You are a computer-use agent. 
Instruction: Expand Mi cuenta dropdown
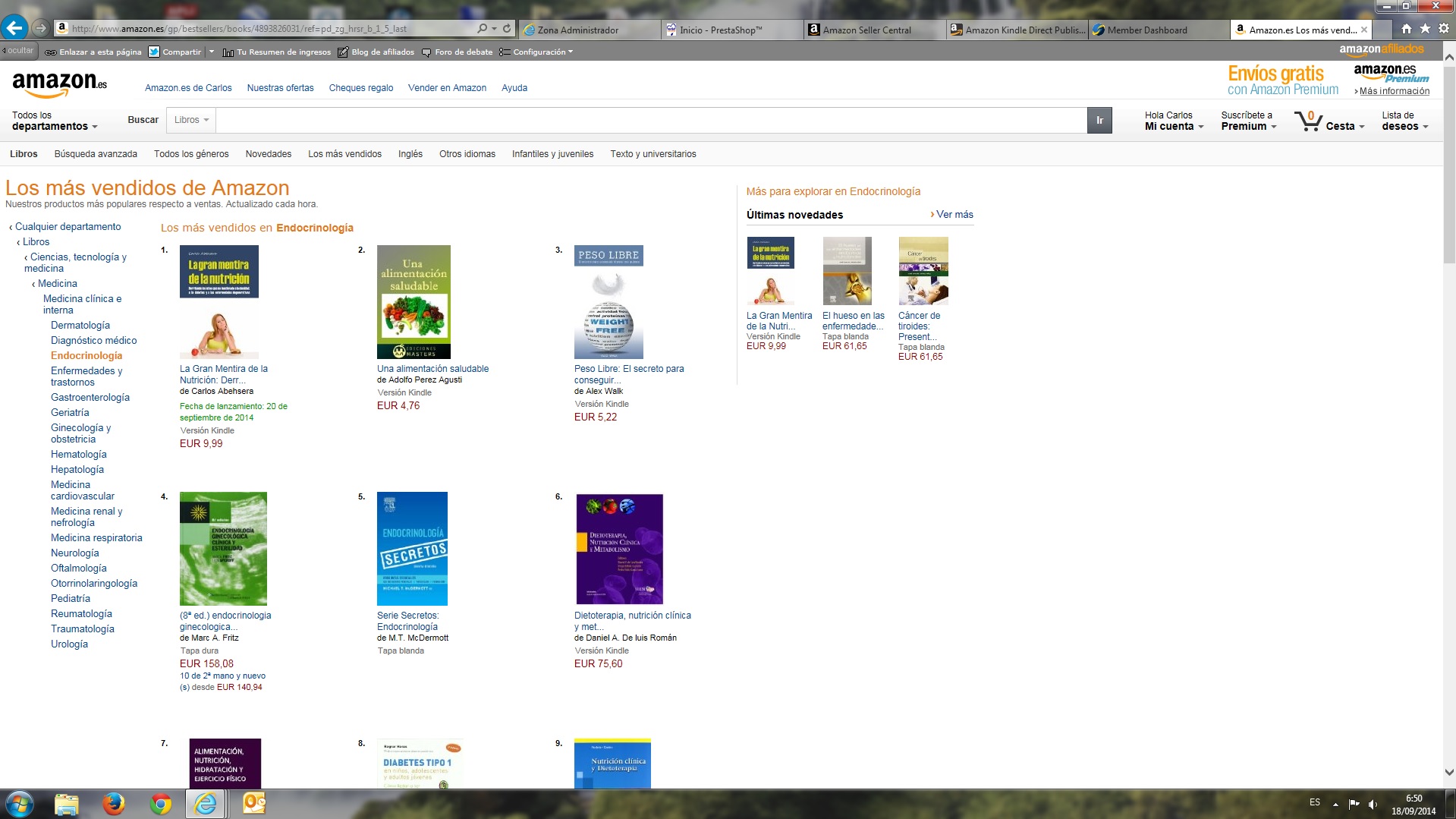pos(1174,121)
